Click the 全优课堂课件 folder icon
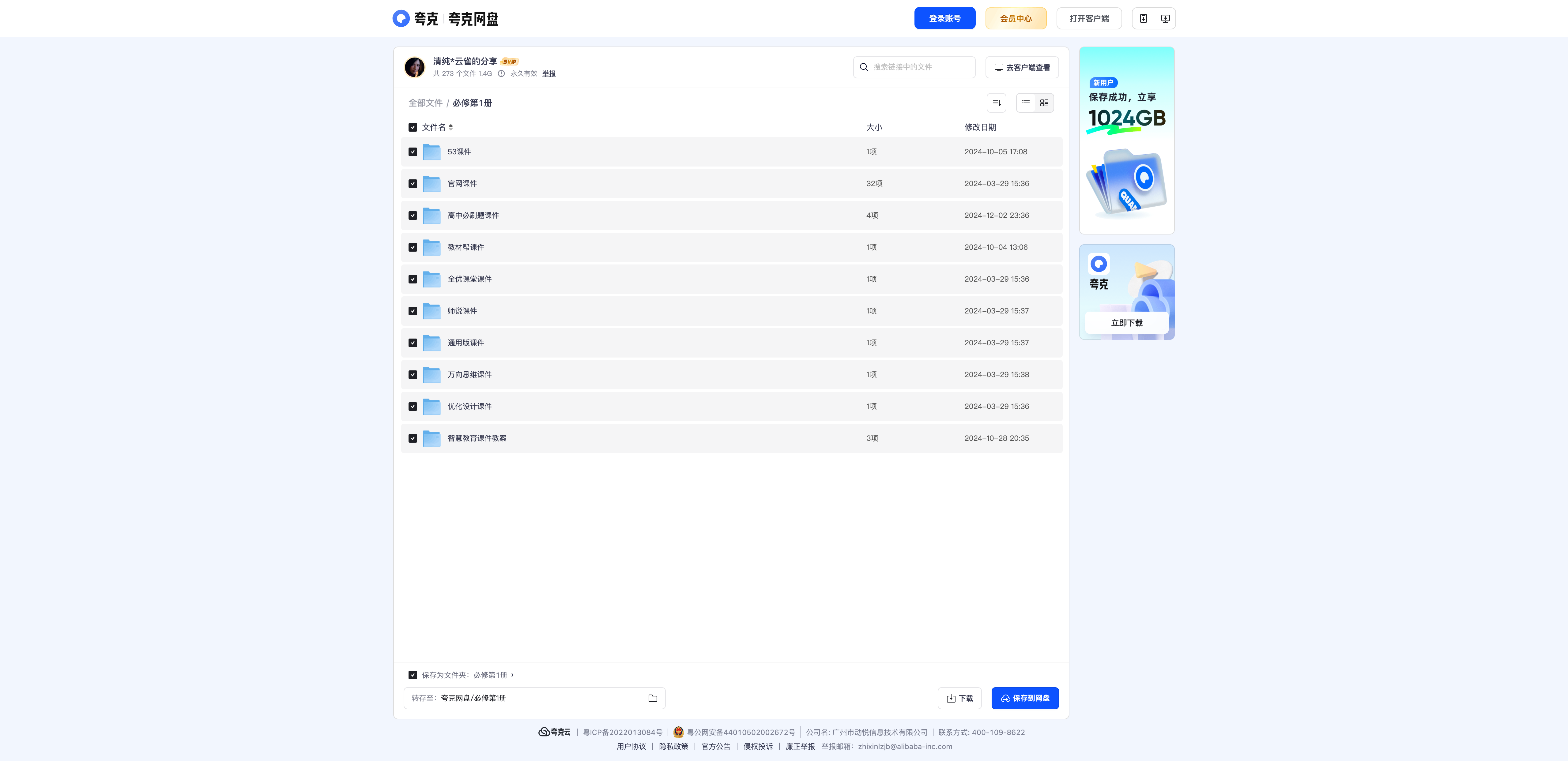The image size is (1568, 761). 432,279
